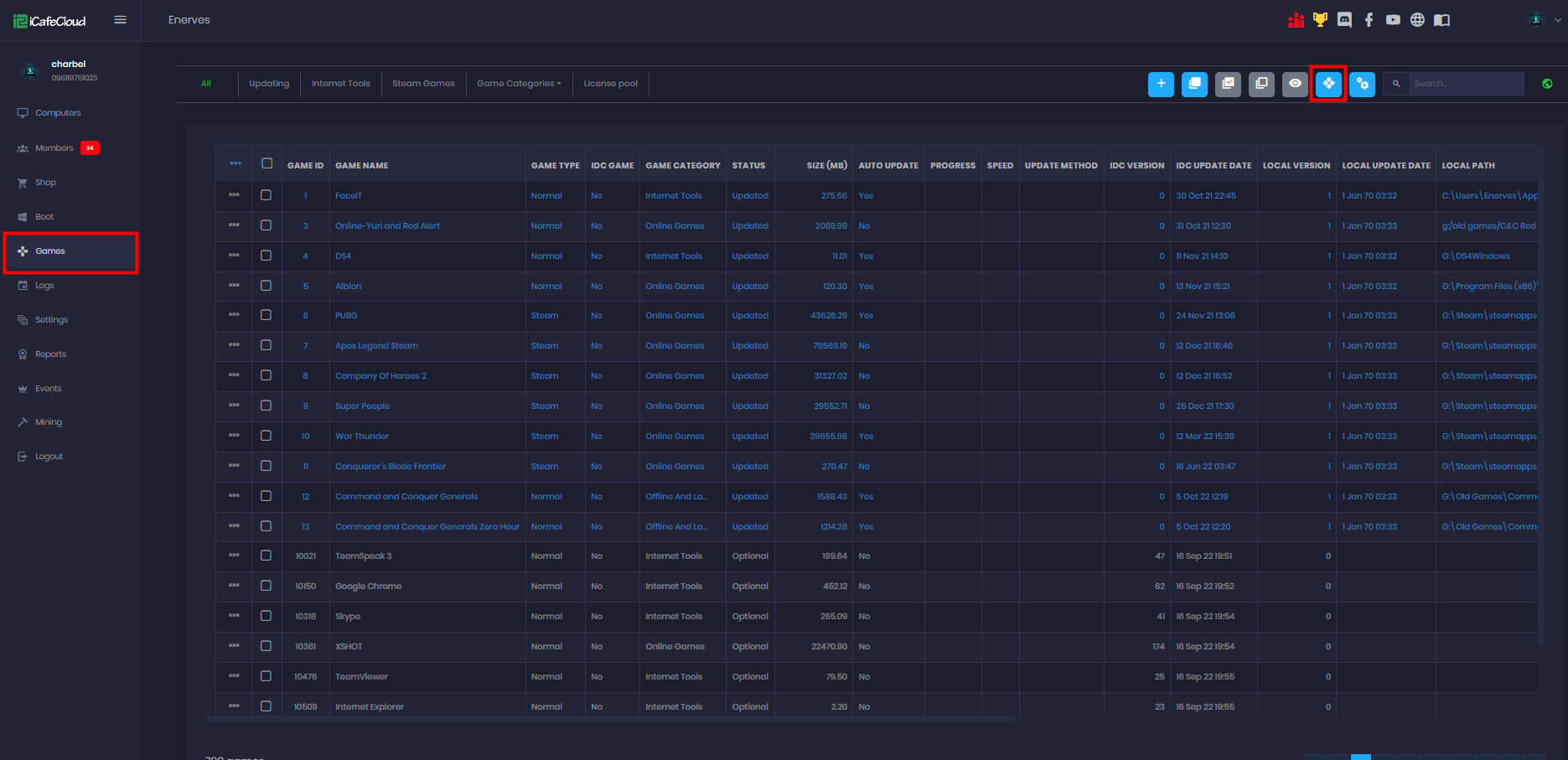Tick the checkbox for the PUBG row
Screen dimensions: 1568x760
click(266, 315)
